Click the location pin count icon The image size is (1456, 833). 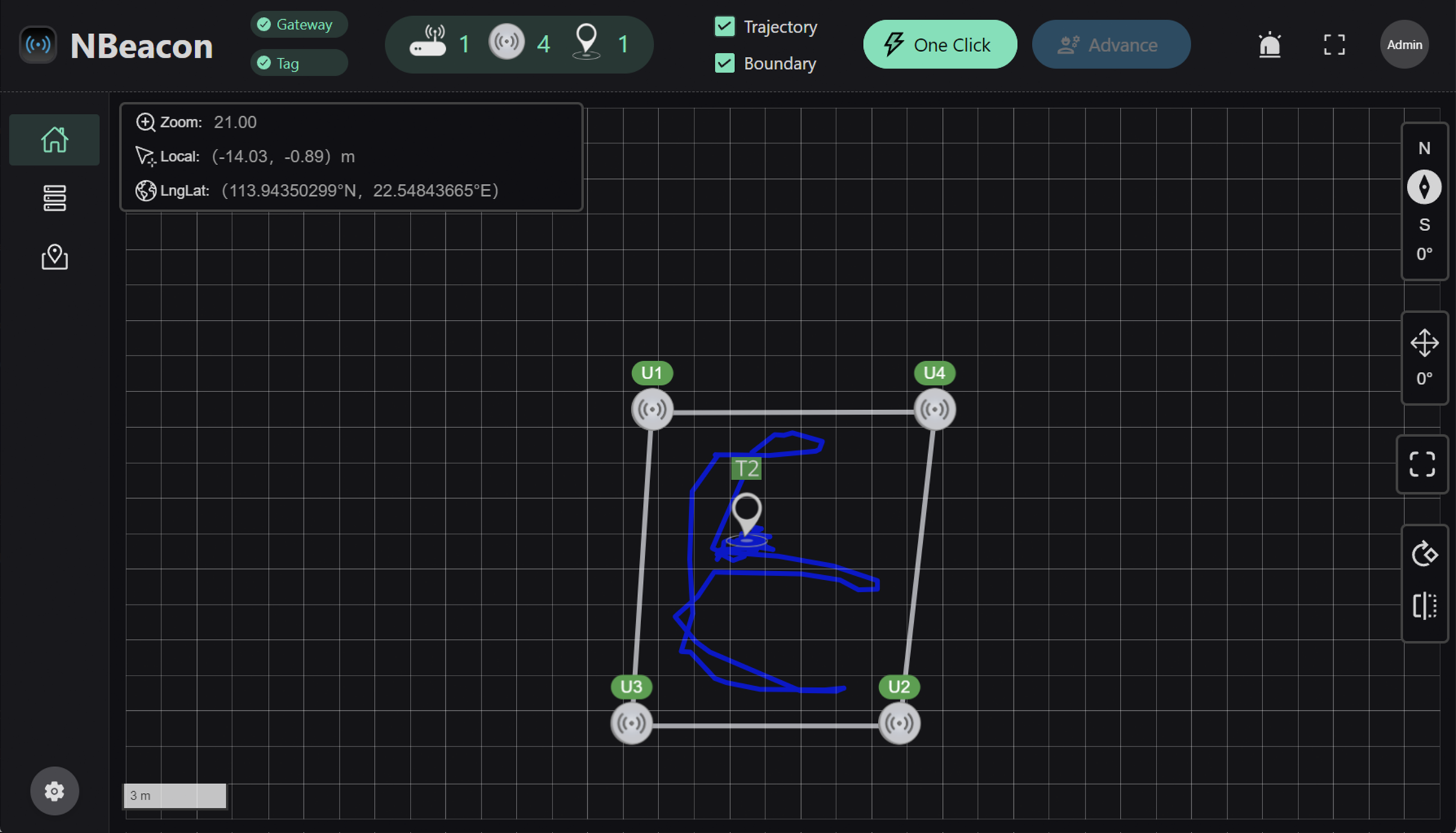click(585, 43)
